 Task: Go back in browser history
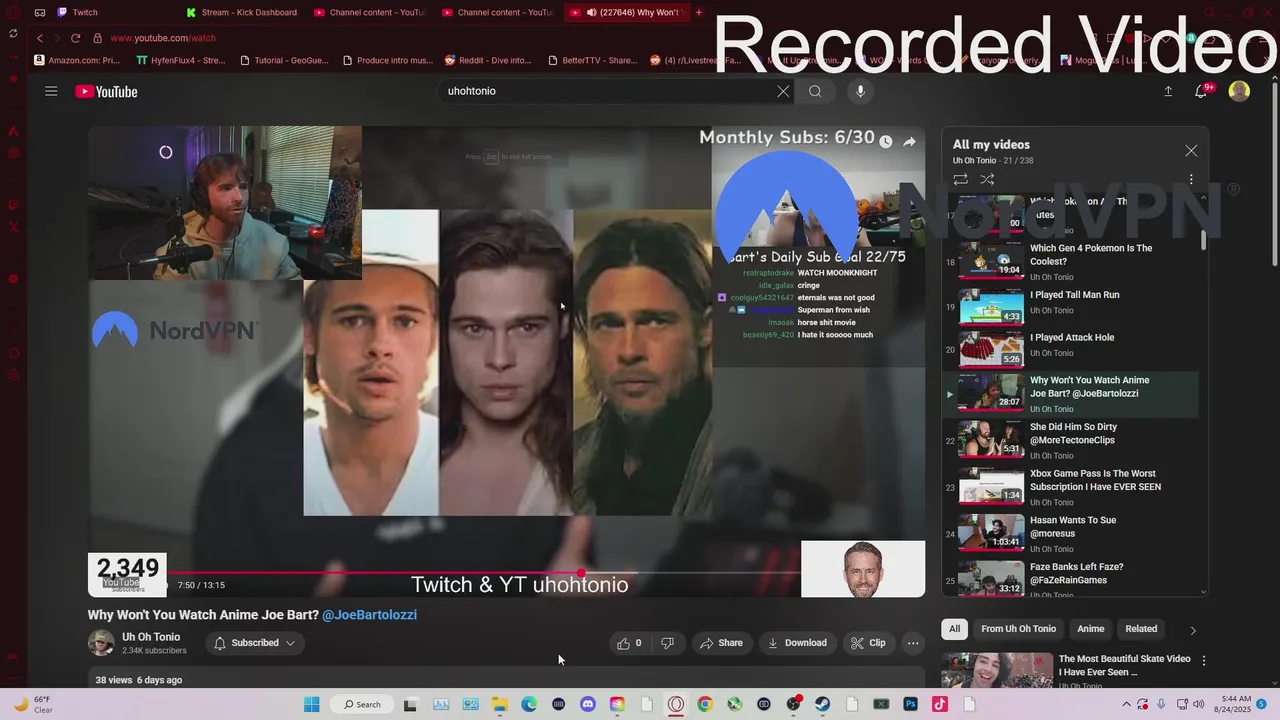coord(40,38)
